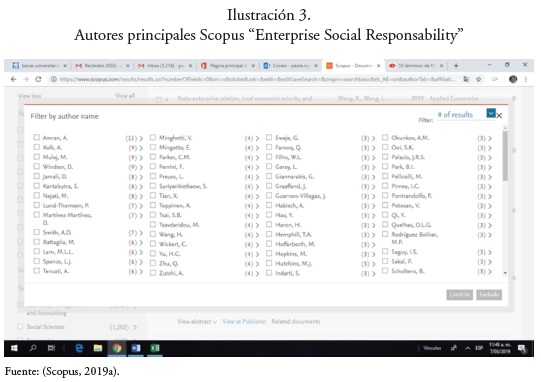Open the translate page icon
The width and height of the screenshot is (541, 382).
click(466, 79)
